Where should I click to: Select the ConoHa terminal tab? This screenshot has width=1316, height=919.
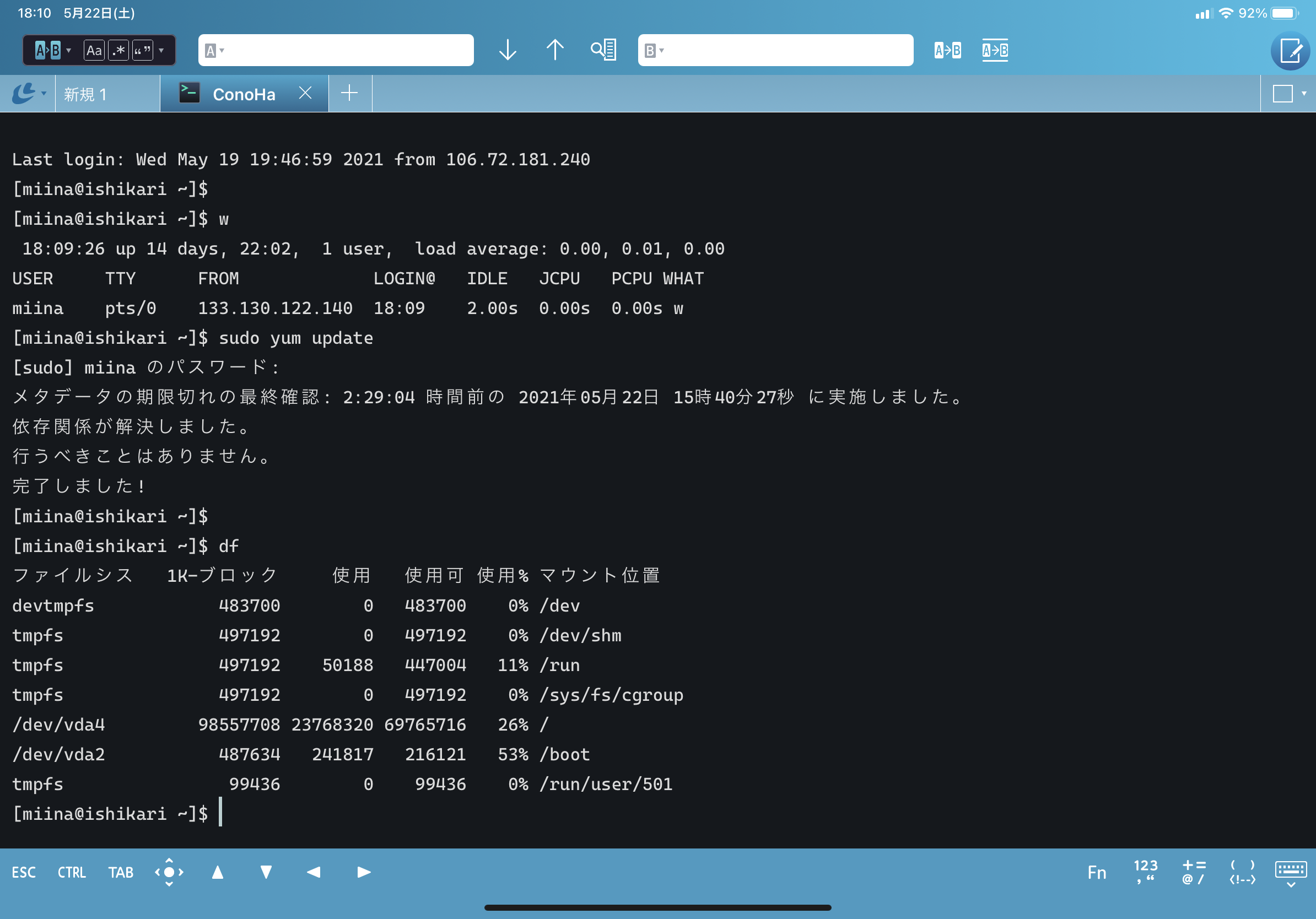pyautogui.click(x=244, y=94)
